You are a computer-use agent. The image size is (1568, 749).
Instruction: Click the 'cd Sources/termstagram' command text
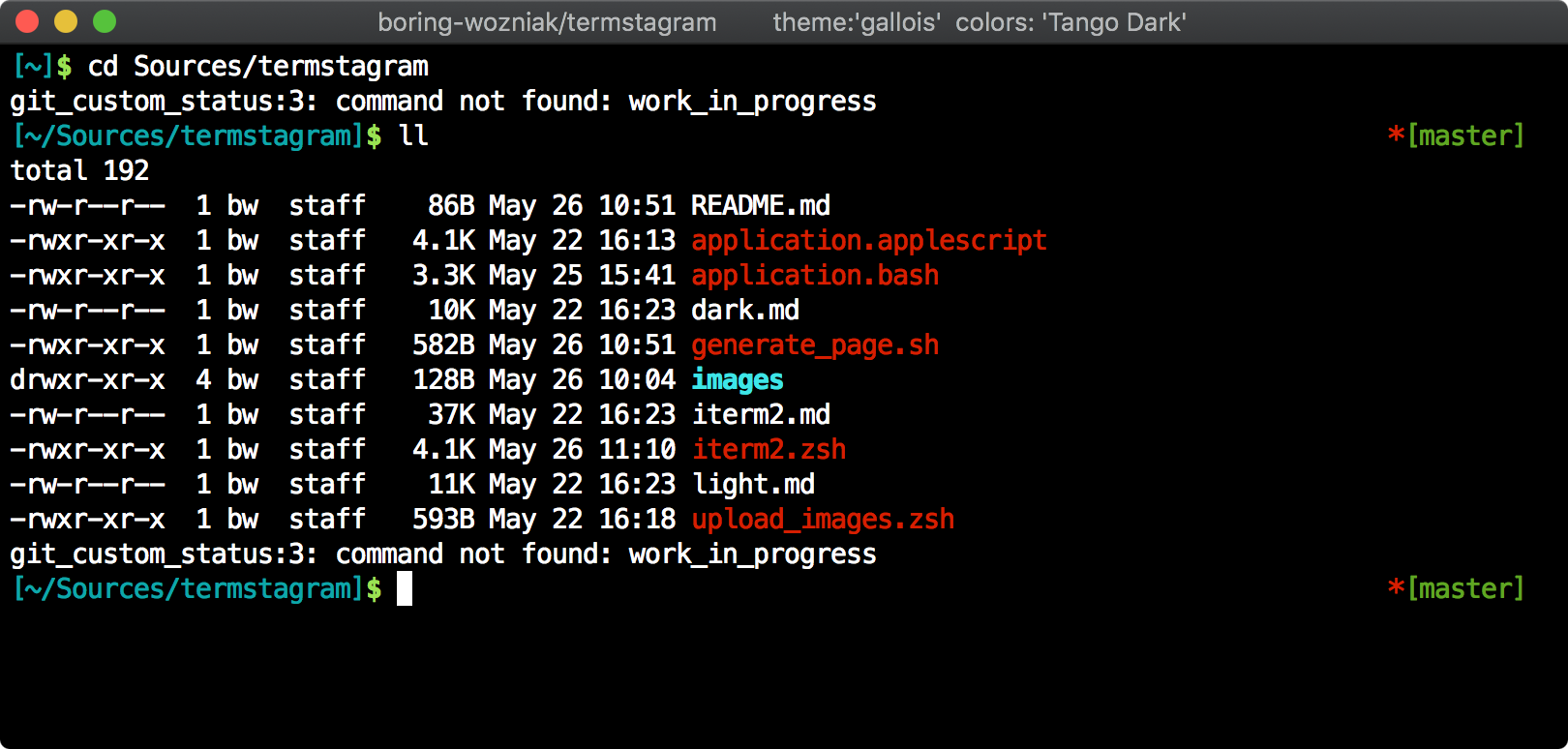tap(257, 66)
